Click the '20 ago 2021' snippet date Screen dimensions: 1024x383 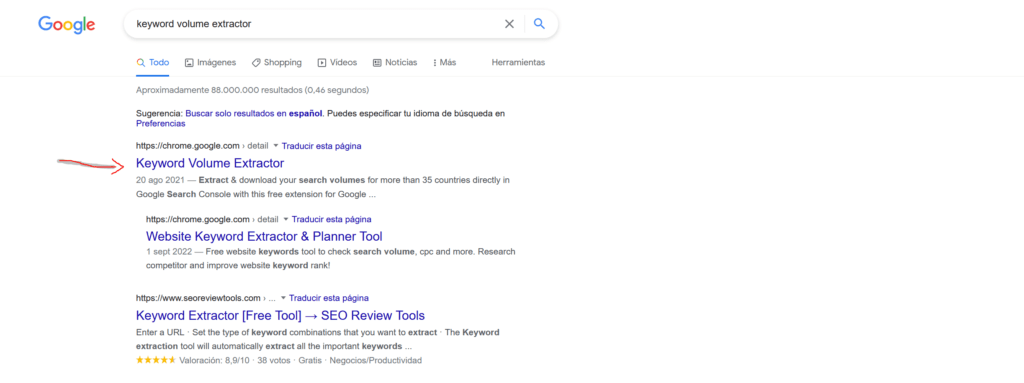[x=160, y=179]
